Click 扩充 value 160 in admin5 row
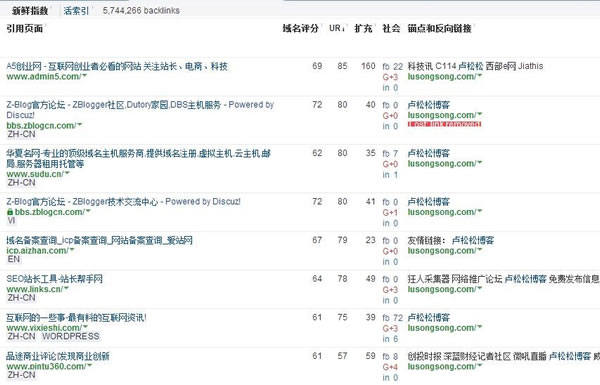This screenshot has height=385, width=600. pos(368,66)
